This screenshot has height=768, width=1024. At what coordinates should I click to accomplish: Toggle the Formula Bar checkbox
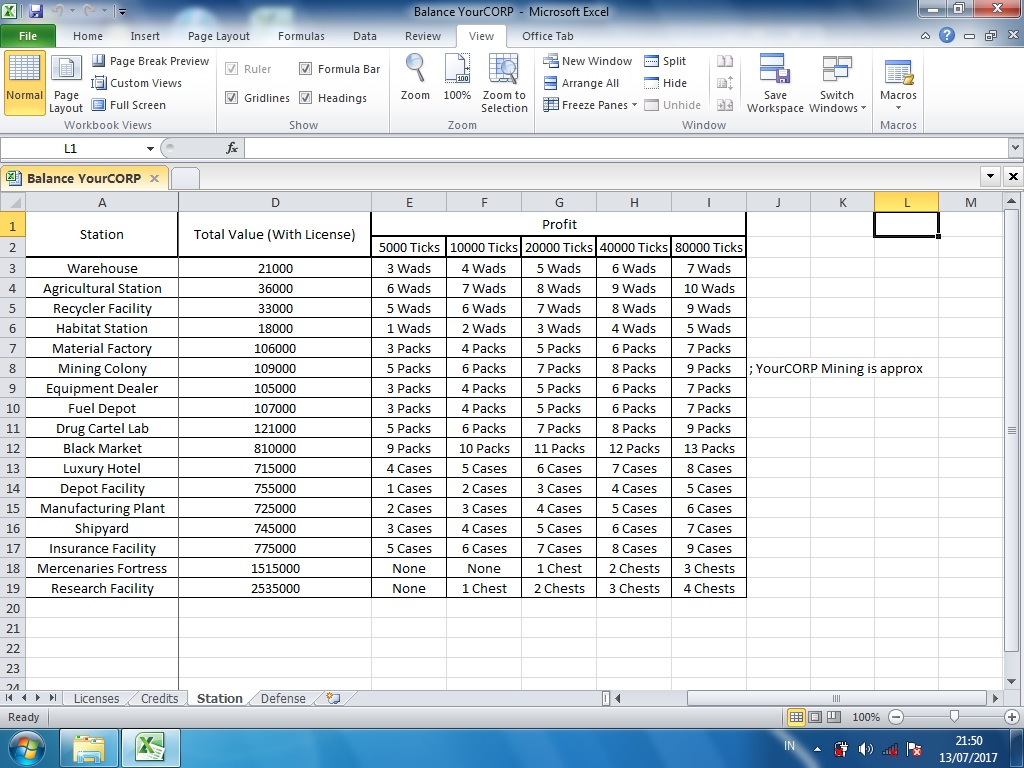306,69
